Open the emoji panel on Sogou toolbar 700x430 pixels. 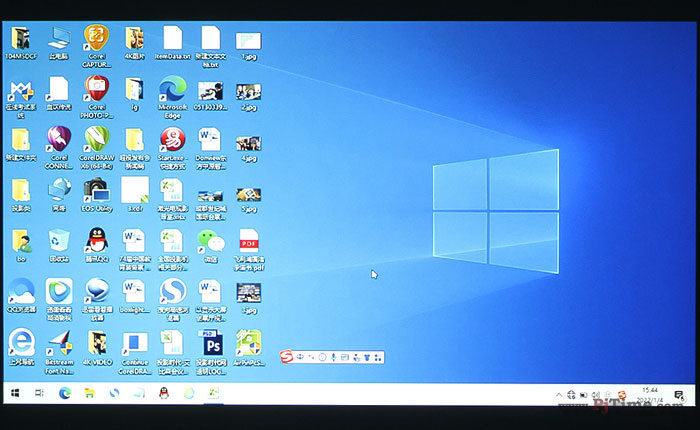[x=322, y=357]
